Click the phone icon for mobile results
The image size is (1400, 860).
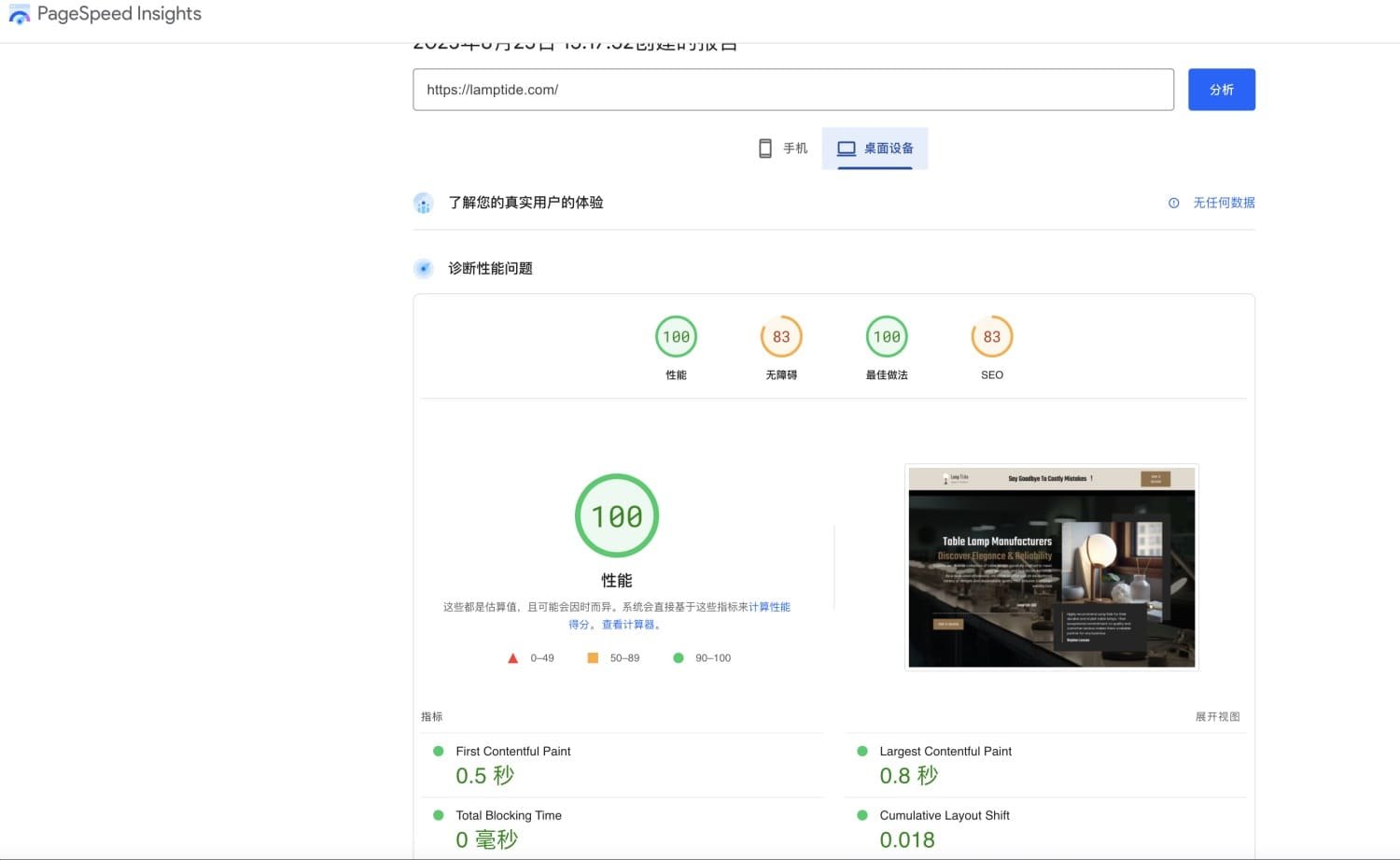[x=764, y=148]
